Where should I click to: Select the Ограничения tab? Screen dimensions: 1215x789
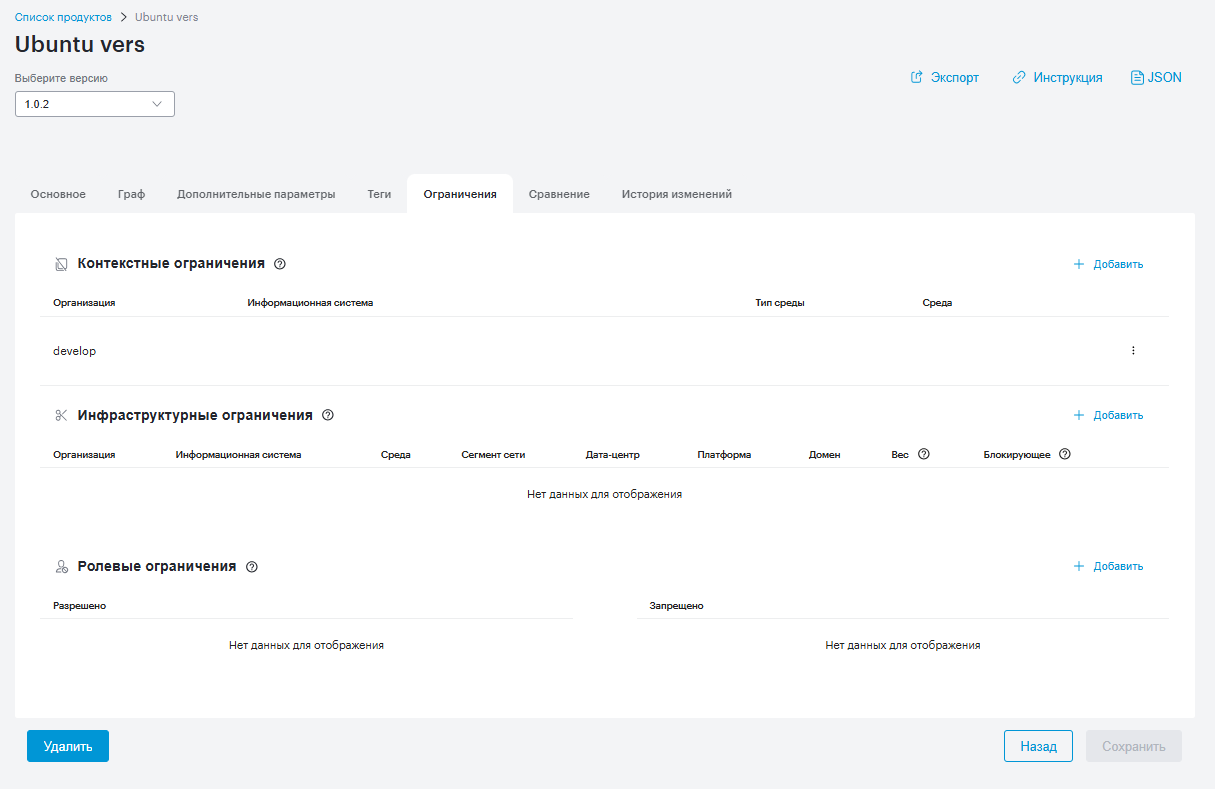coord(460,194)
